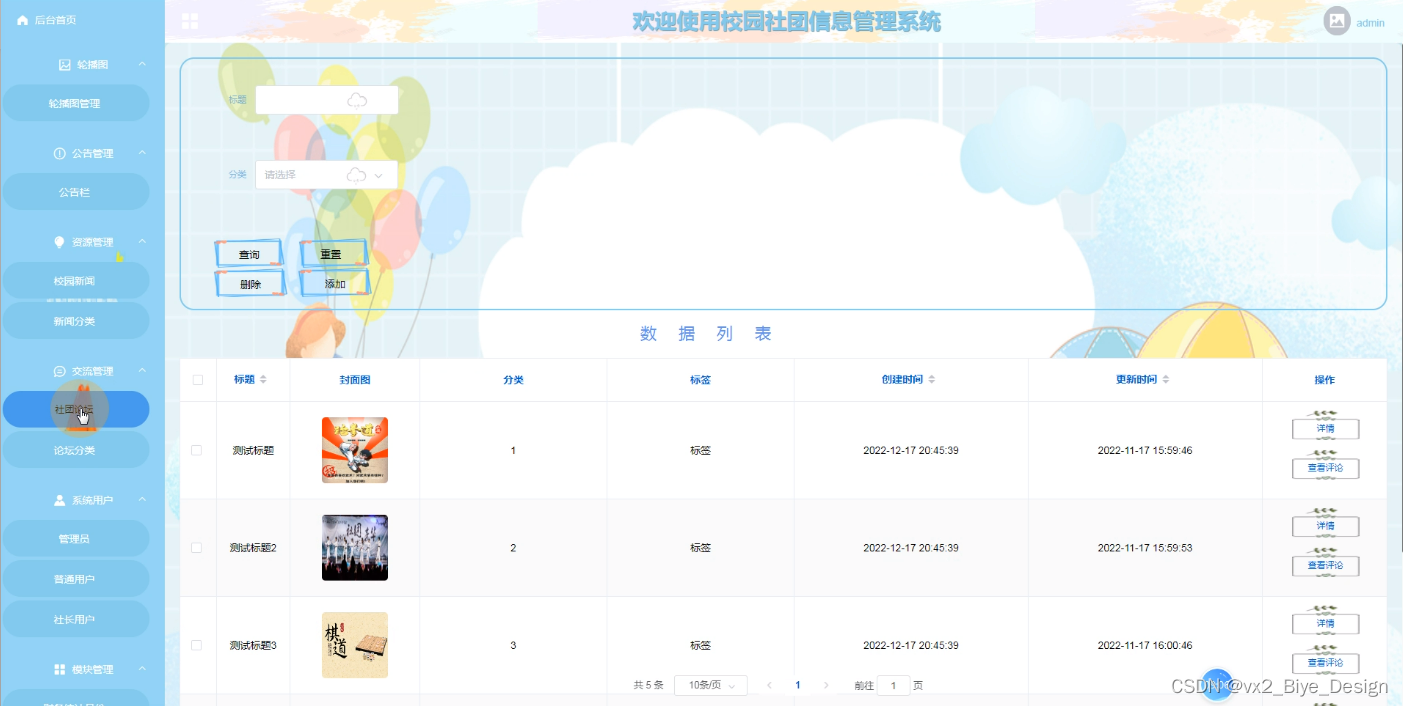Screen dimensions: 1403x706
Task: Click the grid menu icon in header
Action: pos(189,21)
